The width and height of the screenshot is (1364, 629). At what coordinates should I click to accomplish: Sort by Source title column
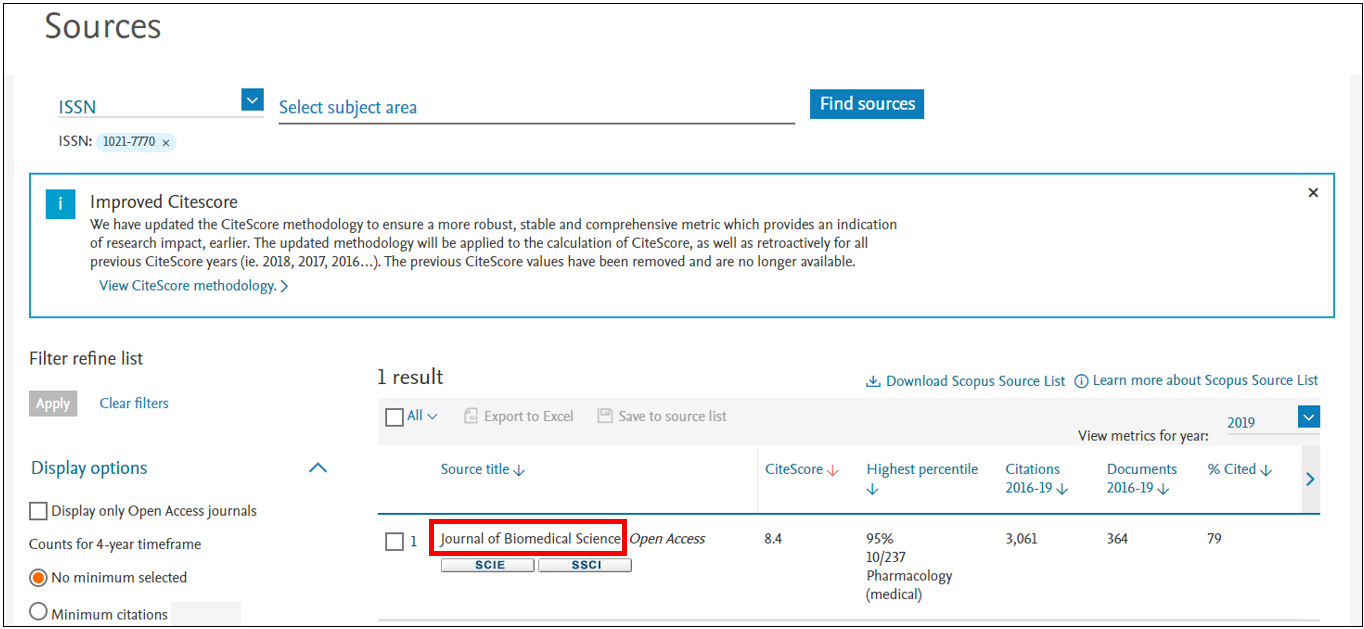[483, 470]
